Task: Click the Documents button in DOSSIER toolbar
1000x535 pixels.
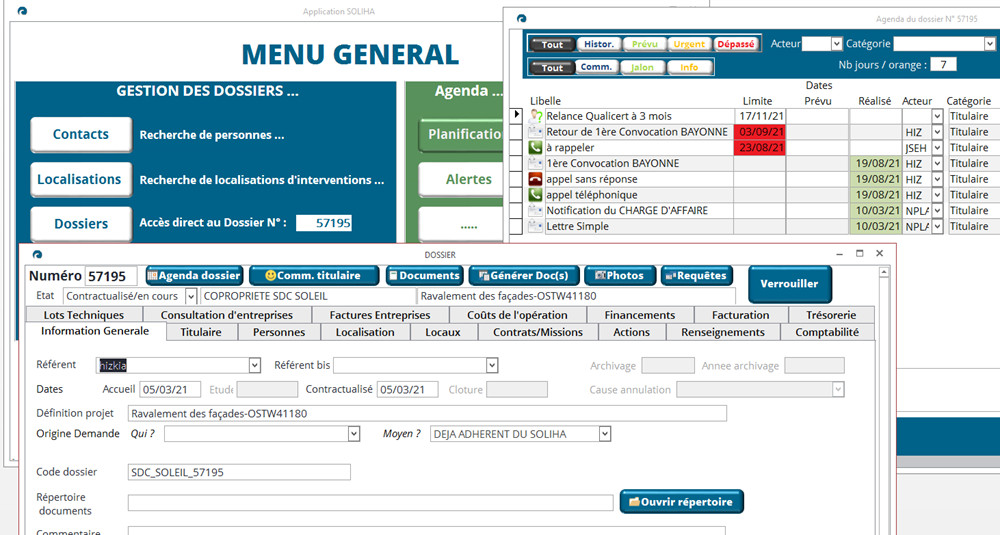Action: coord(424,275)
